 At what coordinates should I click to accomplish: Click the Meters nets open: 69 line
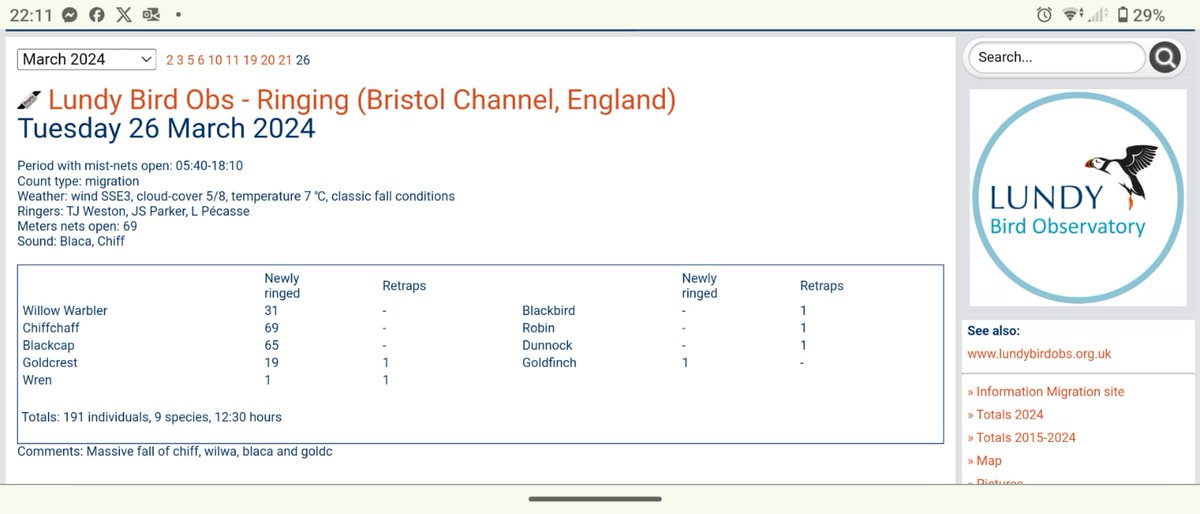tap(77, 226)
